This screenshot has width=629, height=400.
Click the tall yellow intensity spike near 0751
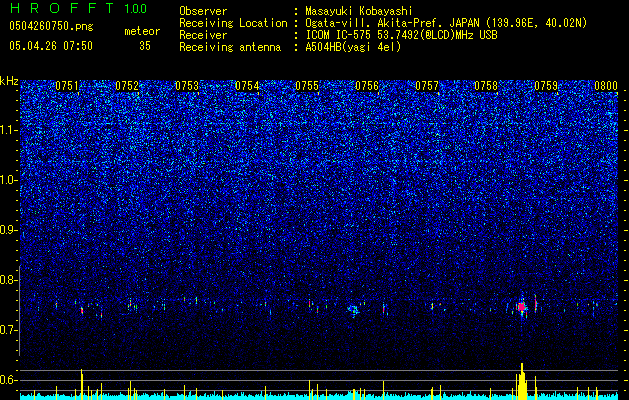pyautogui.click(x=81, y=384)
